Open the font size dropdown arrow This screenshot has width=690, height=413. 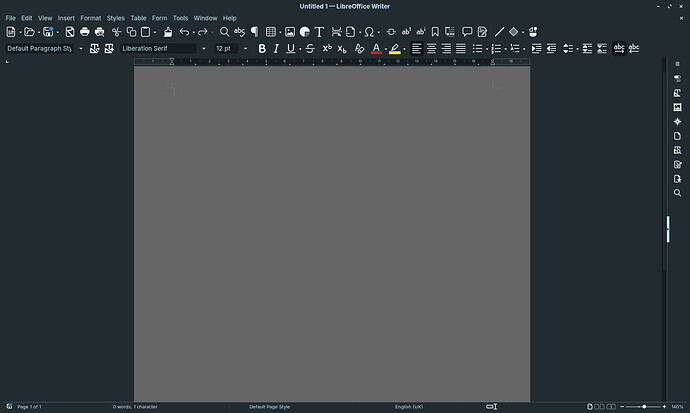click(245, 48)
